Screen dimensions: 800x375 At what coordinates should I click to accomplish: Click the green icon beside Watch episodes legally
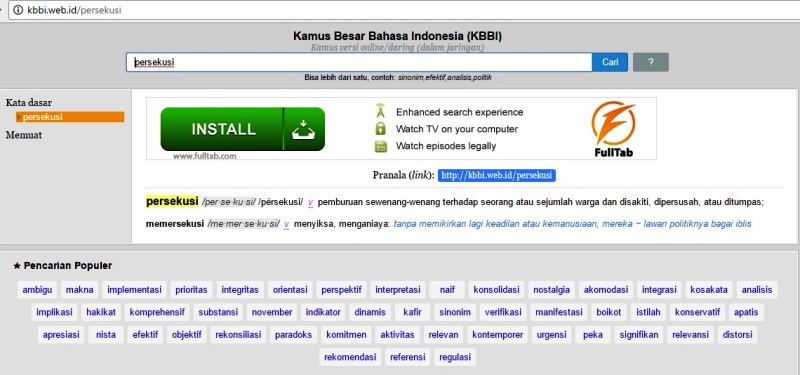tap(380, 146)
